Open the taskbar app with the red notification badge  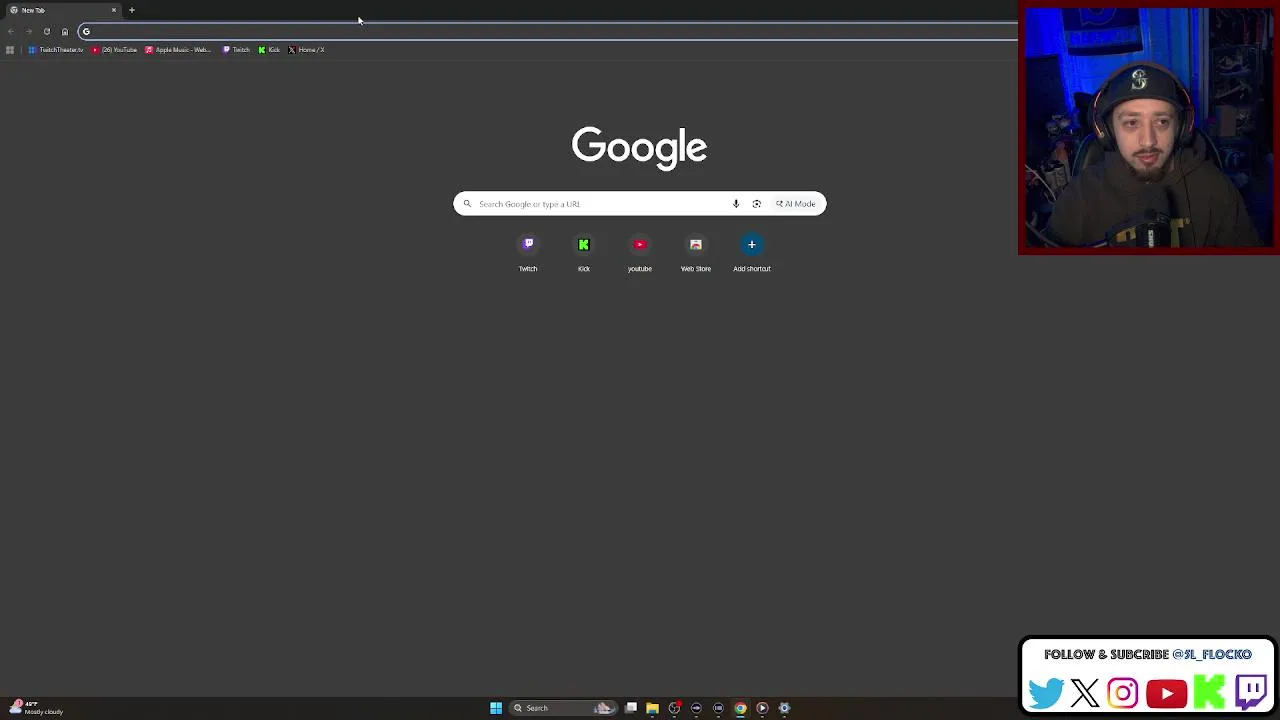point(675,708)
